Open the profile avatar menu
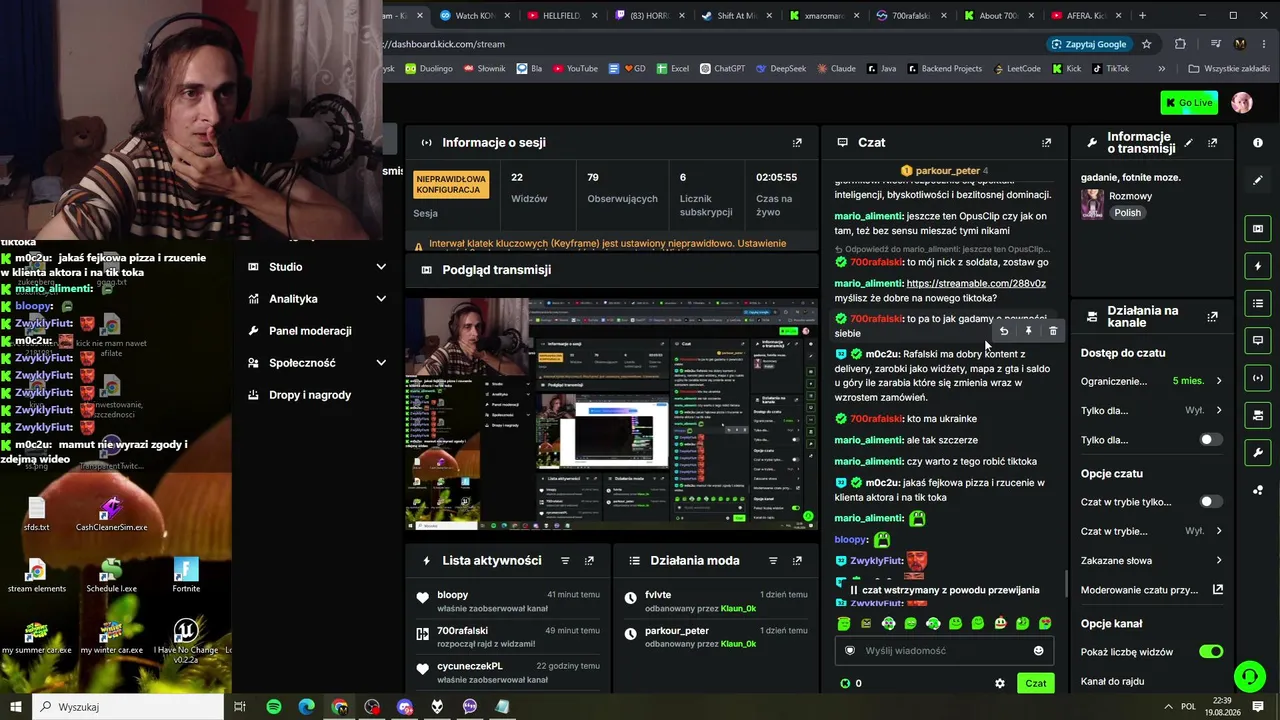The image size is (1280, 720). (1242, 103)
